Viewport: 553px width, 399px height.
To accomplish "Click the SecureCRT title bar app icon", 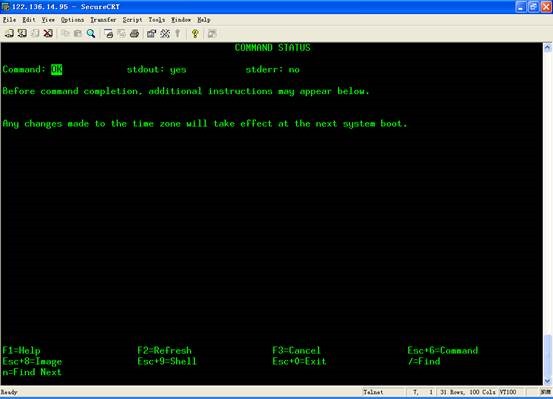I will 5,6.
